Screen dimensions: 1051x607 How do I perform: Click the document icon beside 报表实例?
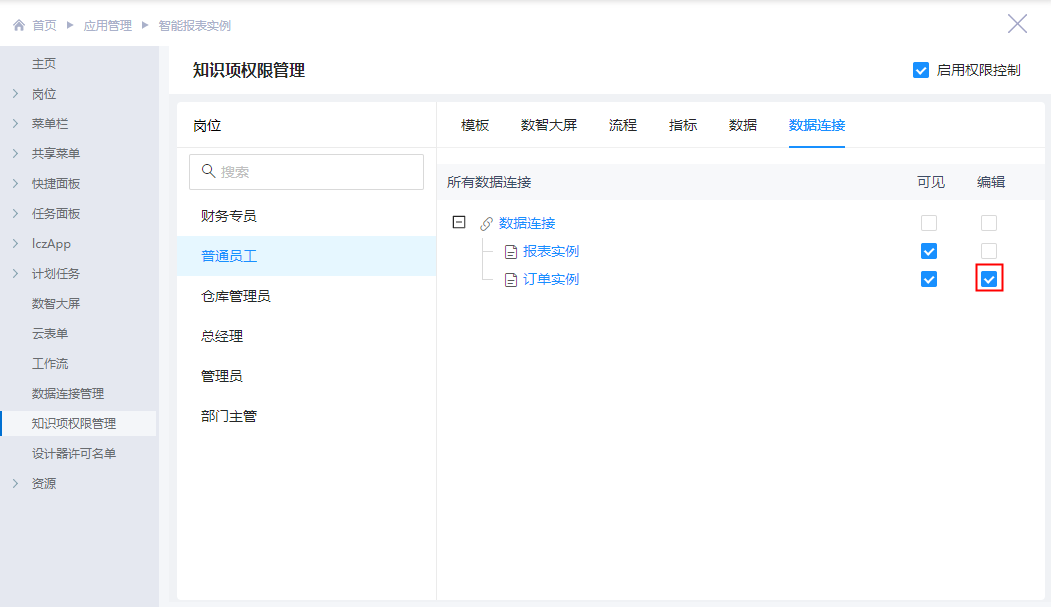510,252
